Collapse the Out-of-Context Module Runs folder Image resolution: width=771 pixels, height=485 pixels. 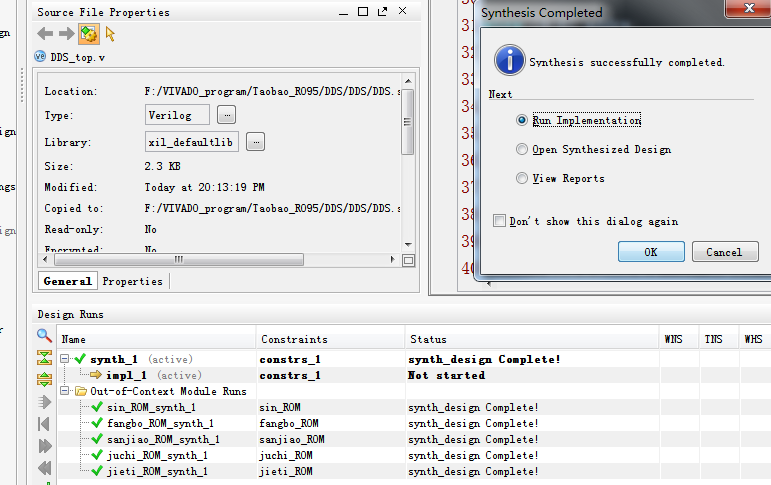(x=65, y=391)
